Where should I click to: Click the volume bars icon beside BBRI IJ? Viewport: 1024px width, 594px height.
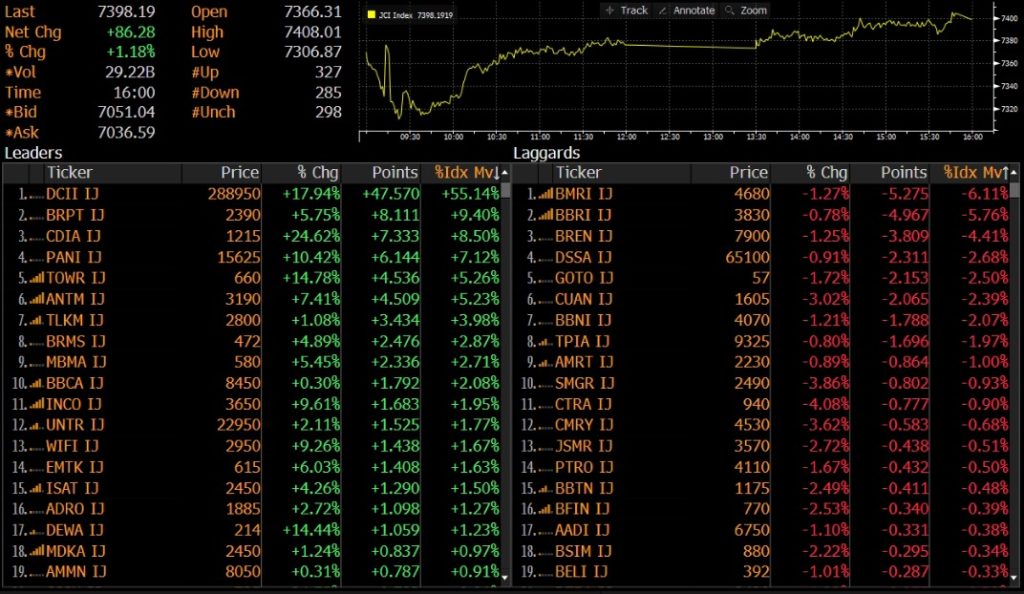(x=545, y=215)
